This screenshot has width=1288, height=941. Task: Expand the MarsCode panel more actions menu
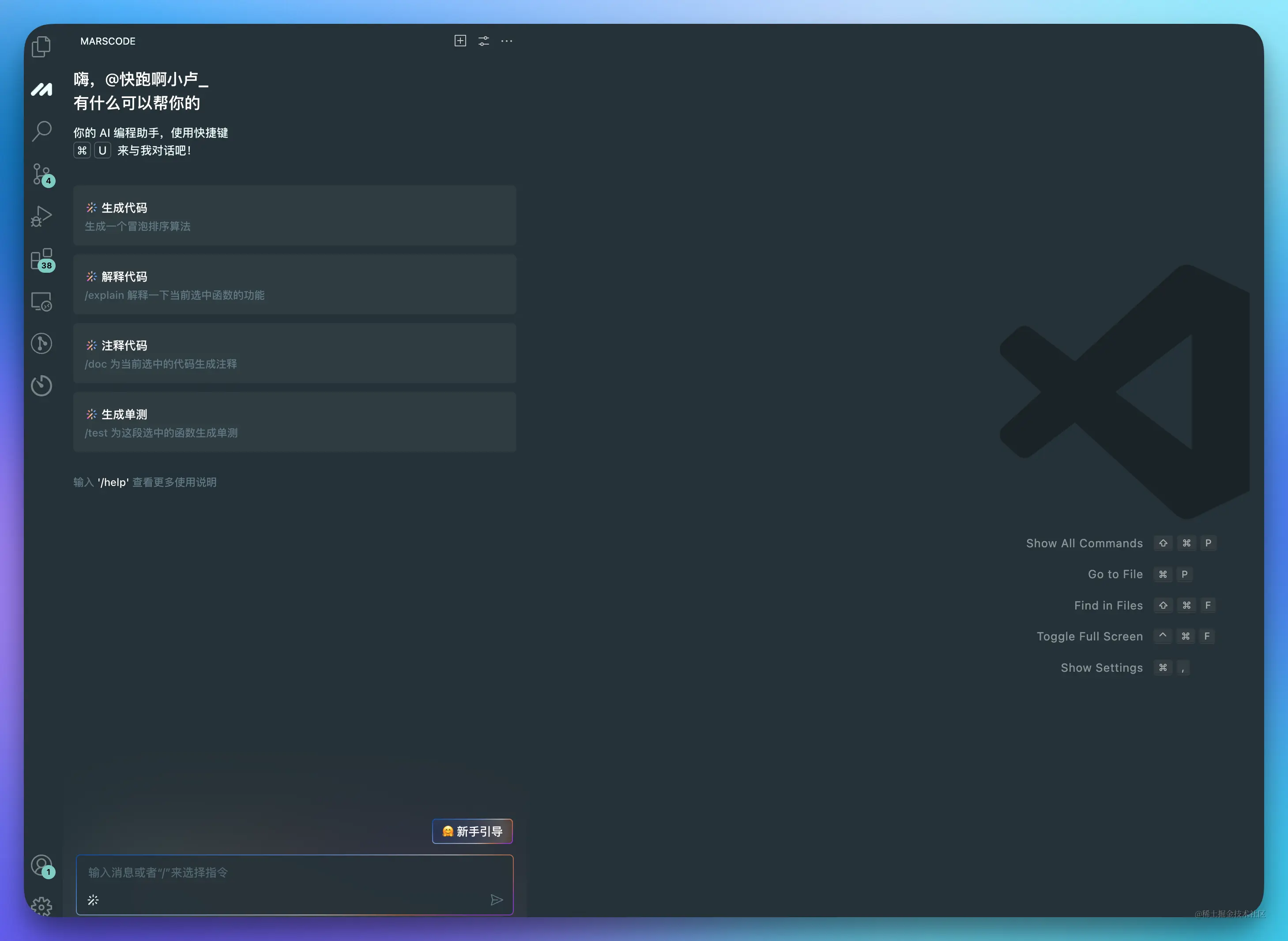506,41
